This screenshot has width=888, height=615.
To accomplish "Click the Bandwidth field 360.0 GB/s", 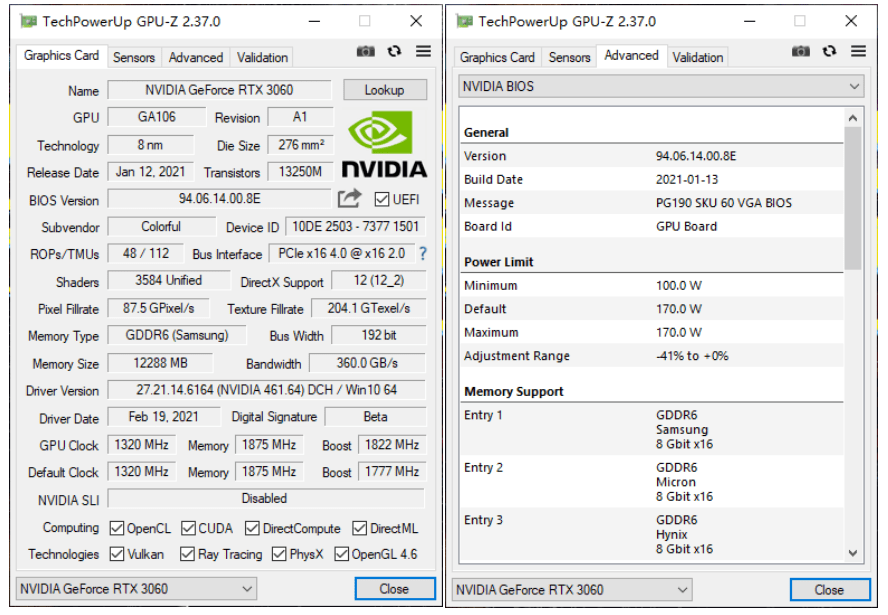I will pyautogui.click(x=367, y=363).
